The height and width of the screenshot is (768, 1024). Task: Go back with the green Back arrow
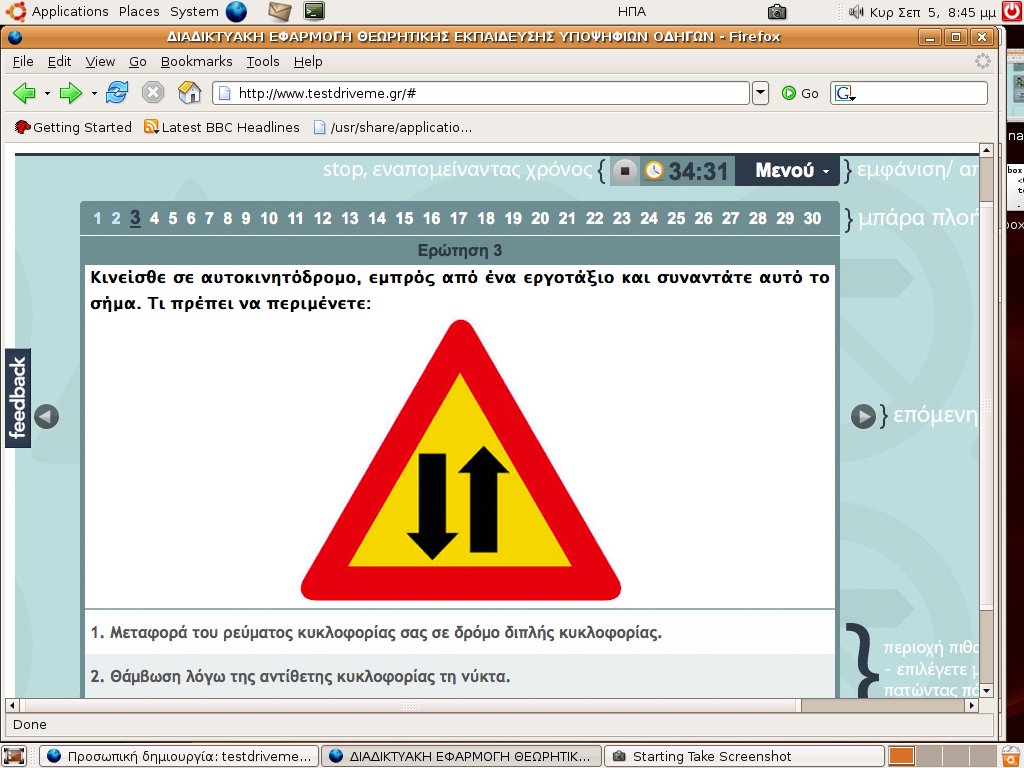pos(24,93)
